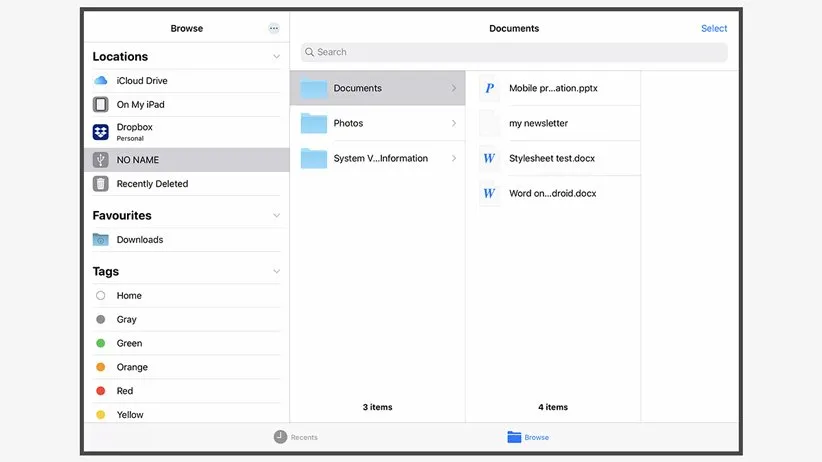
Task: Filter by the Red tag
Action: (x=124, y=391)
